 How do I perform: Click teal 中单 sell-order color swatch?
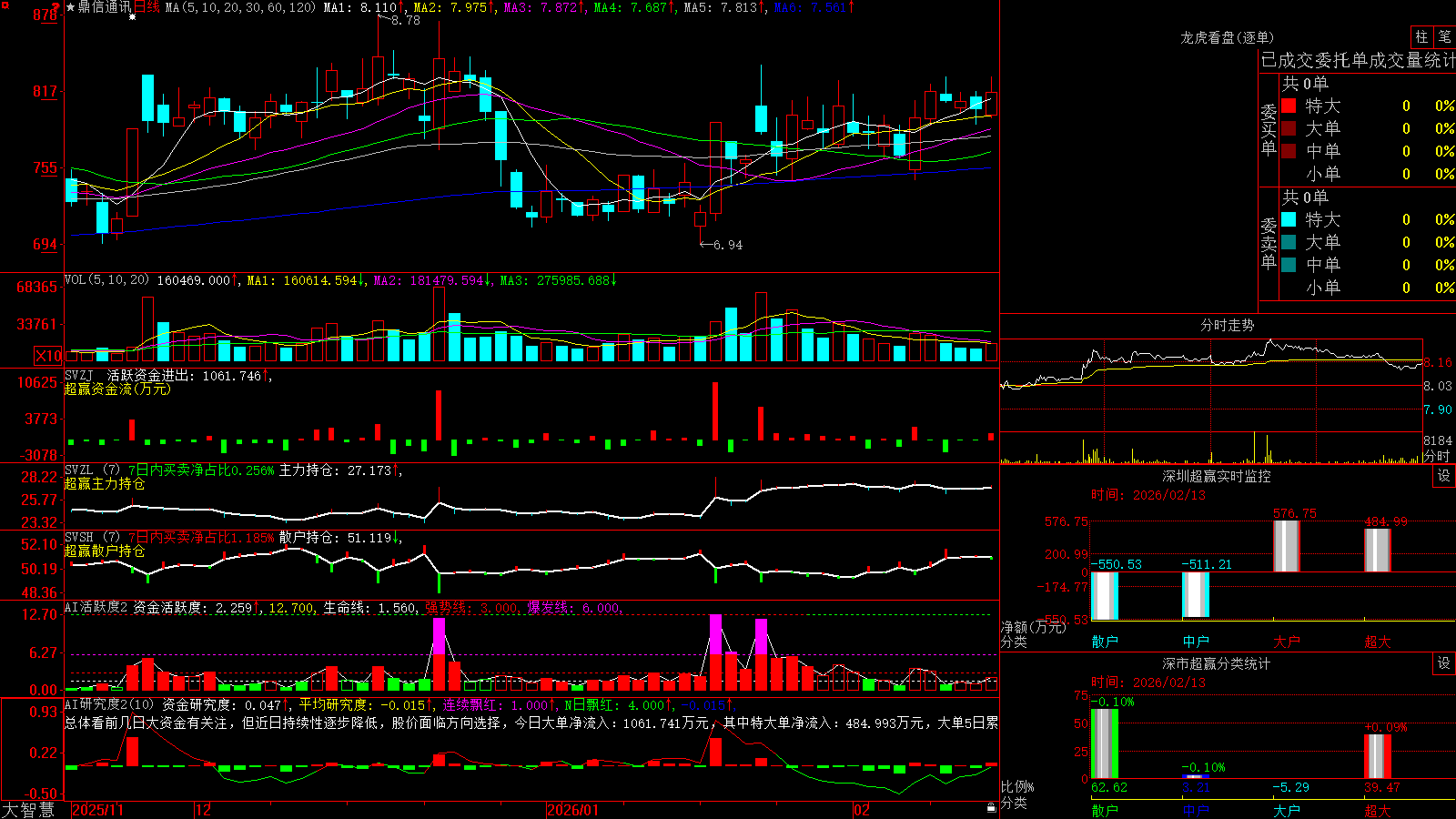click(1289, 265)
